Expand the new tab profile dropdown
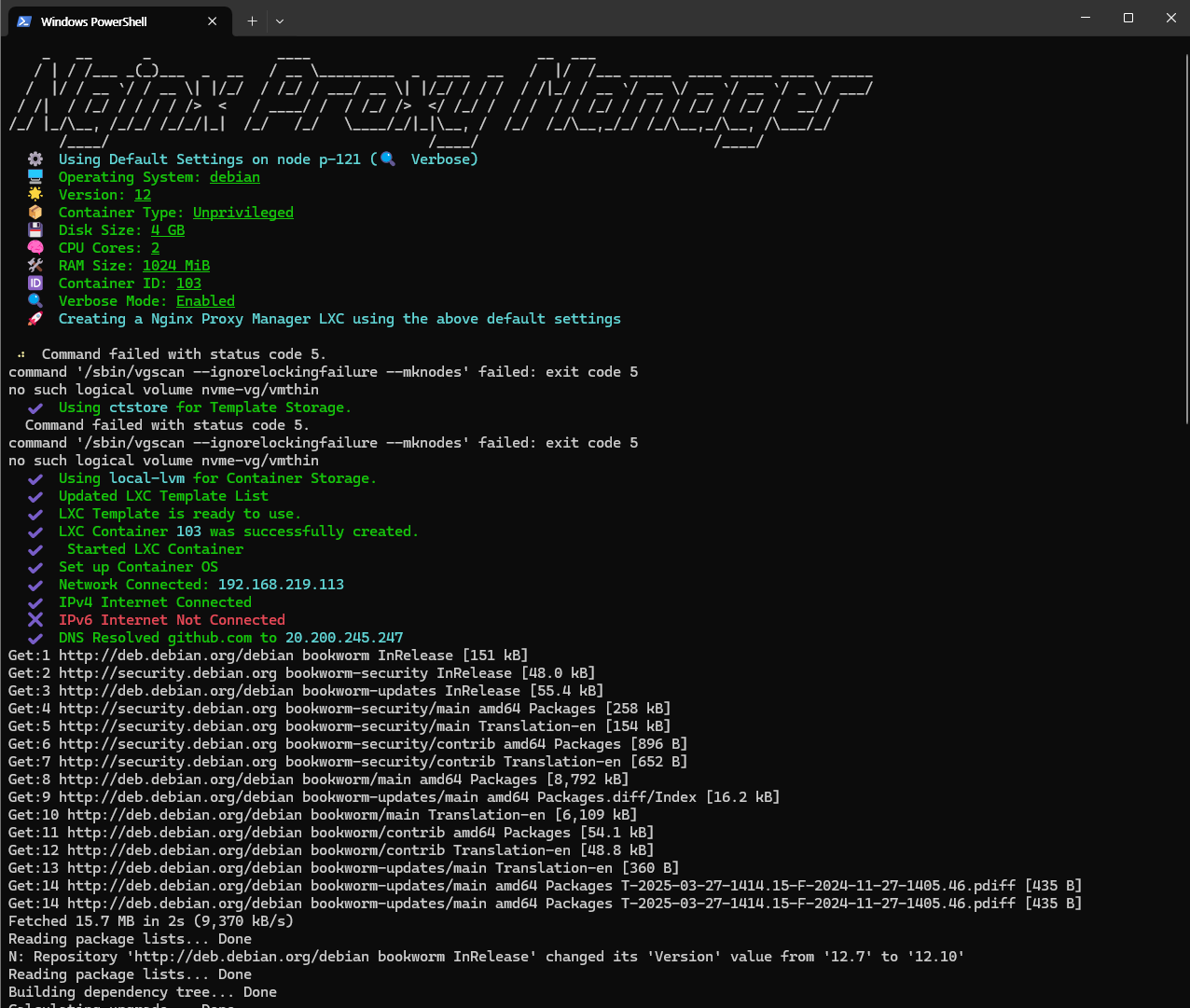This screenshot has height=1008, width=1190. click(280, 21)
